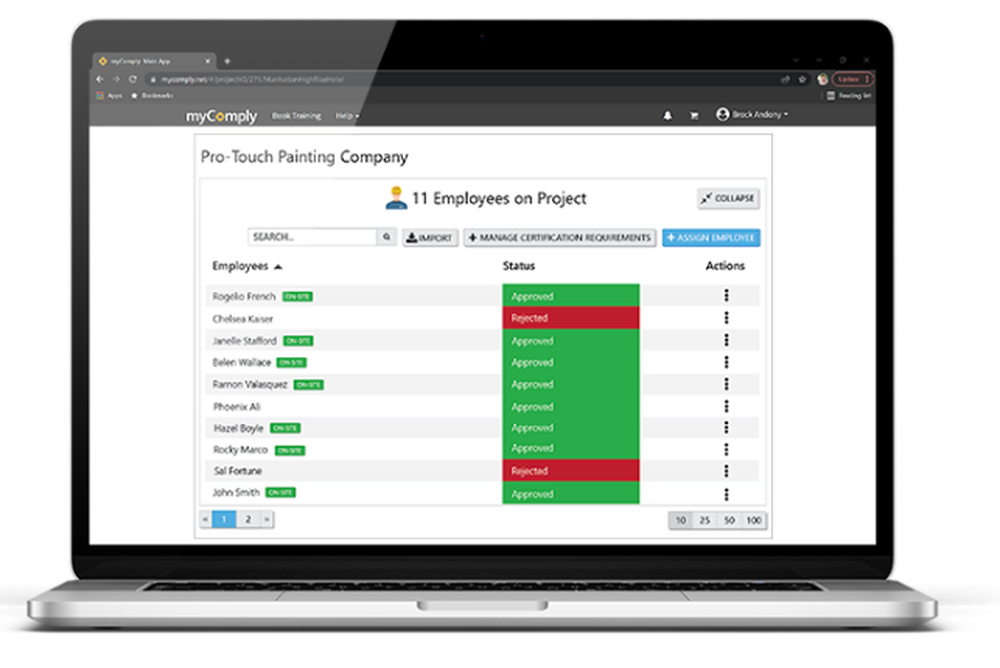Image resolution: width=1000 pixels, height=668 pixels.
Task: Open the Book Training menu
Action: (x=297, y=115)
